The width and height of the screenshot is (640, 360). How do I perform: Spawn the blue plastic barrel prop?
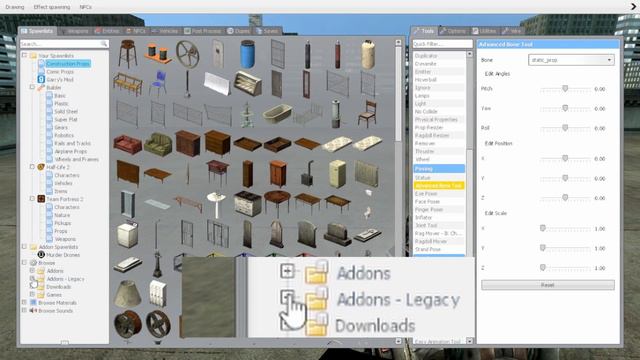tap(247, 54)
